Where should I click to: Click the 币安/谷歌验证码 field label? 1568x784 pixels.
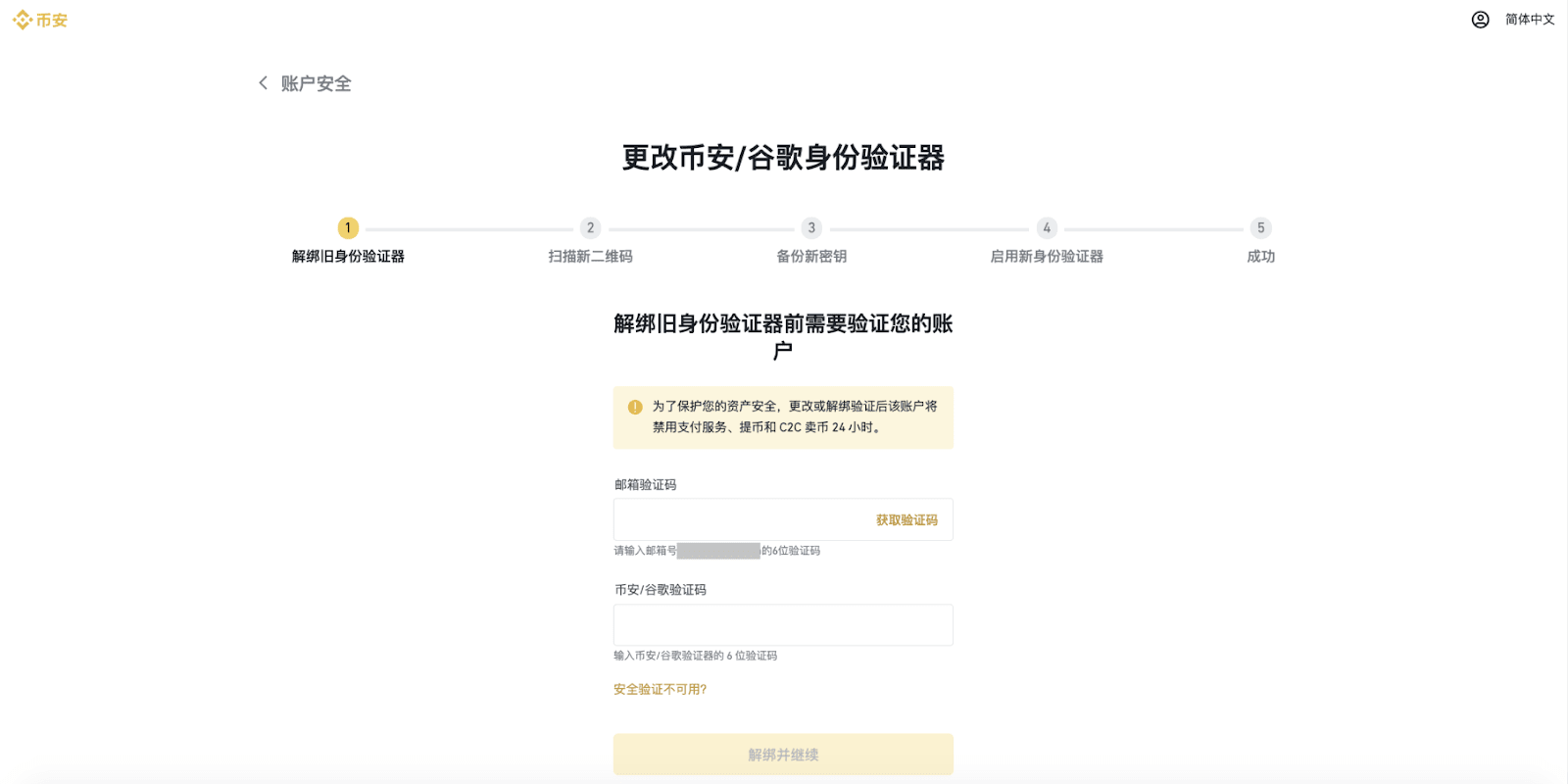660,590
